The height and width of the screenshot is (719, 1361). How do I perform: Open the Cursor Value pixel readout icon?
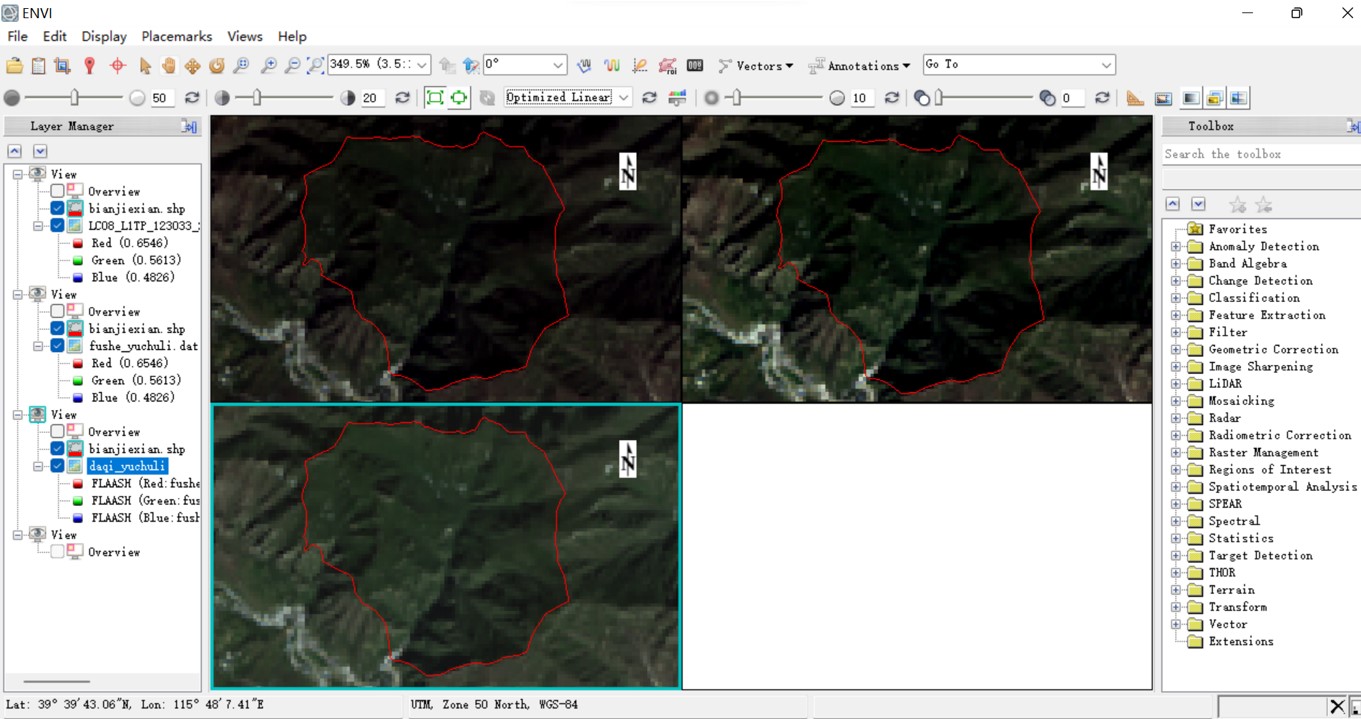[695, 65]
